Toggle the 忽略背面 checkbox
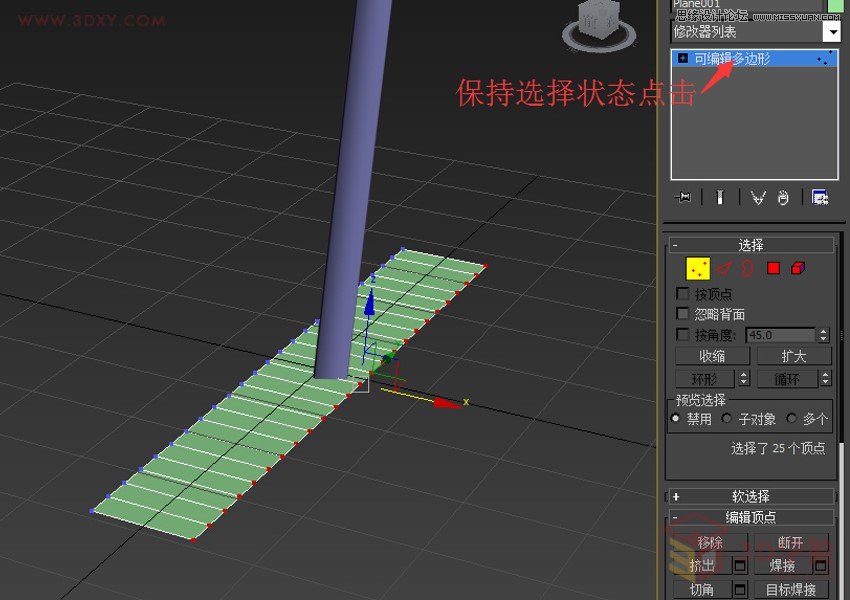 coord(682,313)
